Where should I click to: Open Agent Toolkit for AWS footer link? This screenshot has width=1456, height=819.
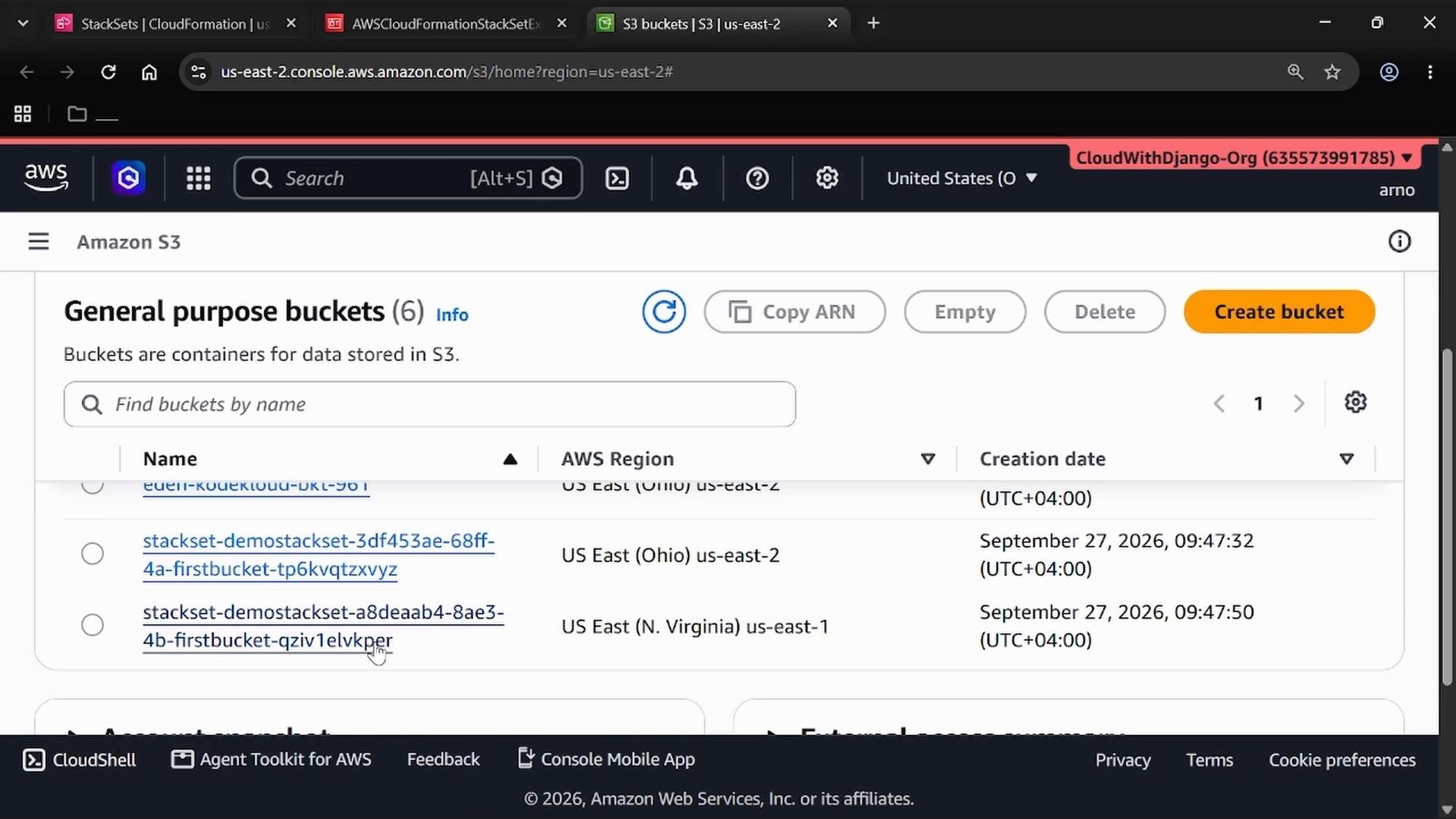[271, 760]
